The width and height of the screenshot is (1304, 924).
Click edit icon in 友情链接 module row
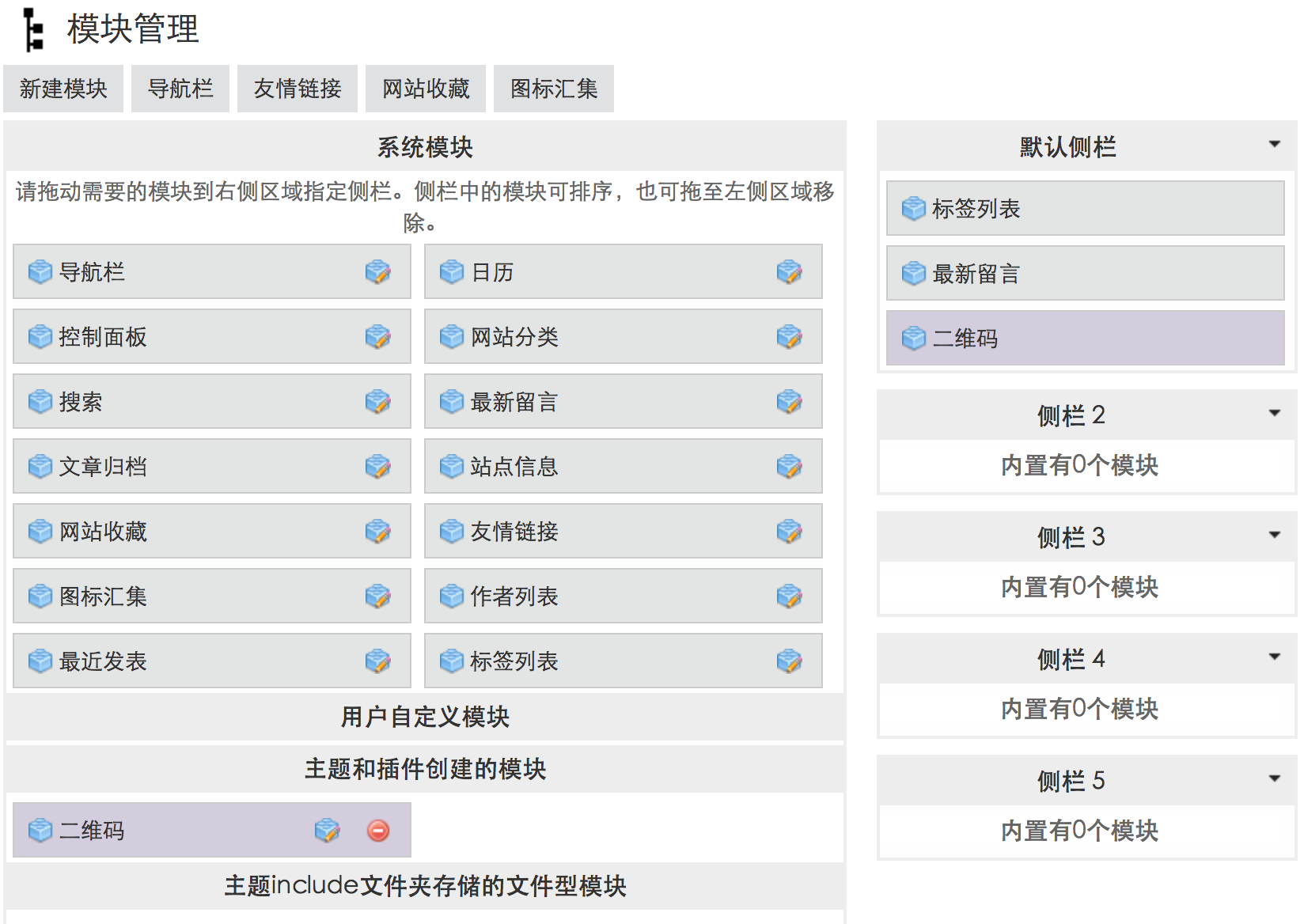pos(790,532)
